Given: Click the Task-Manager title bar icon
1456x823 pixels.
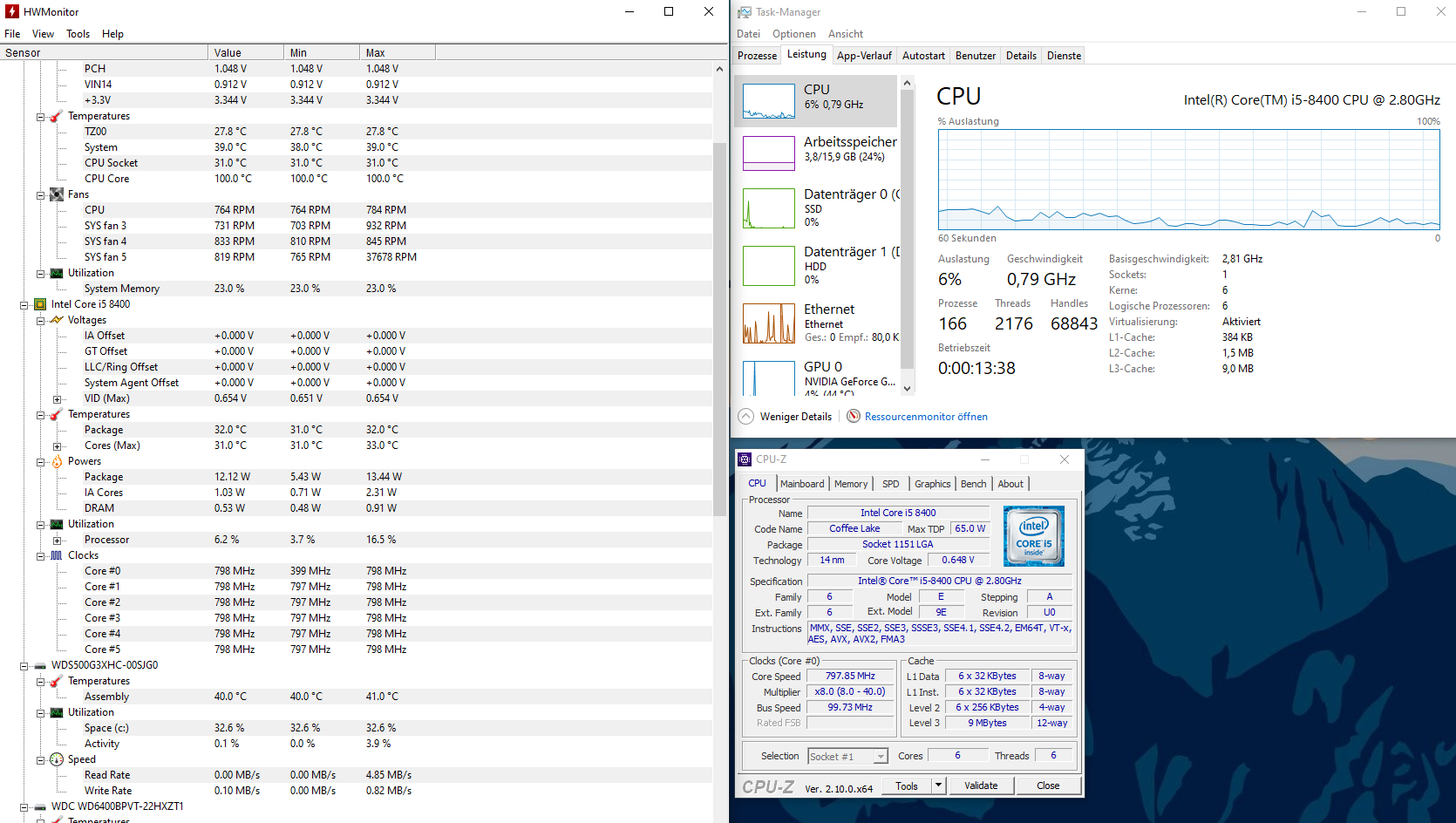Looking at the screenshot, I should [x=745, y=12].
